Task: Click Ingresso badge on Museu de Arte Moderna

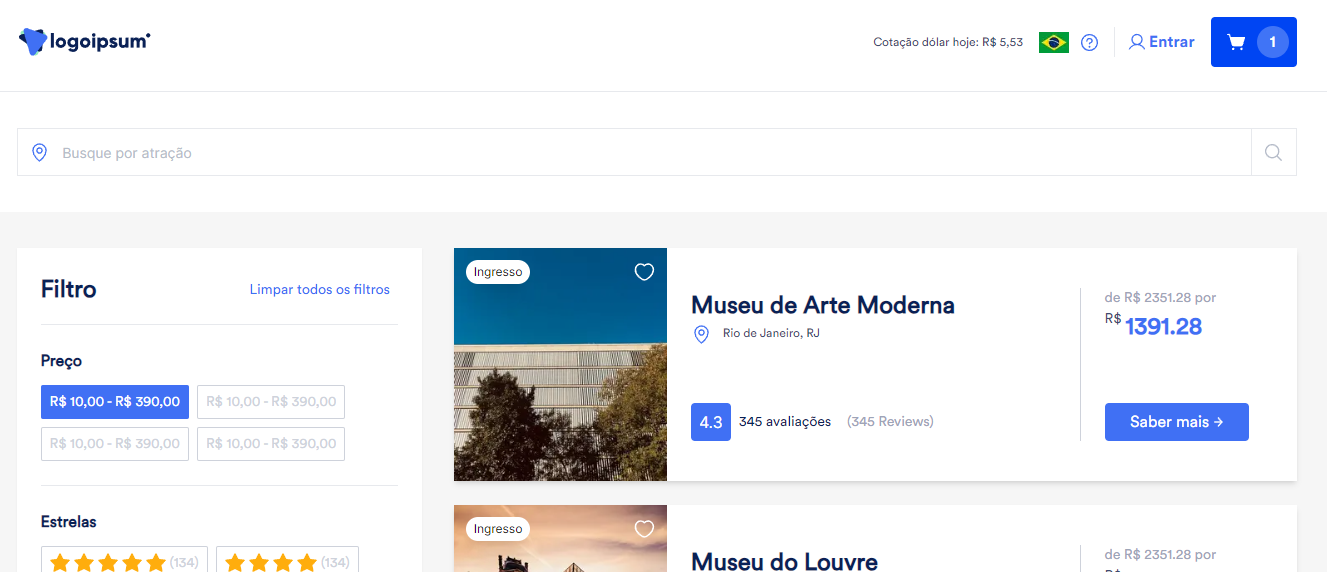Action: point(498,272)
